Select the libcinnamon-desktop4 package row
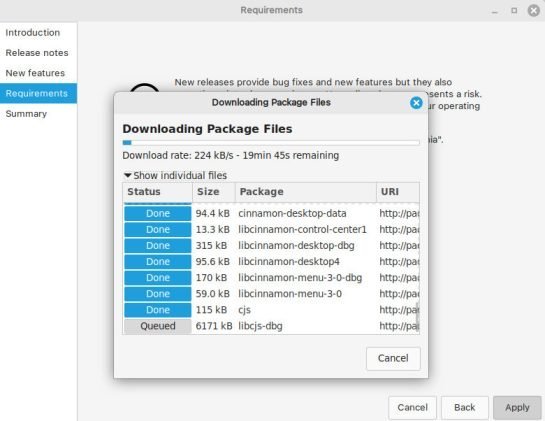This screenshot has height=421, width=545. tap(271, 261)
